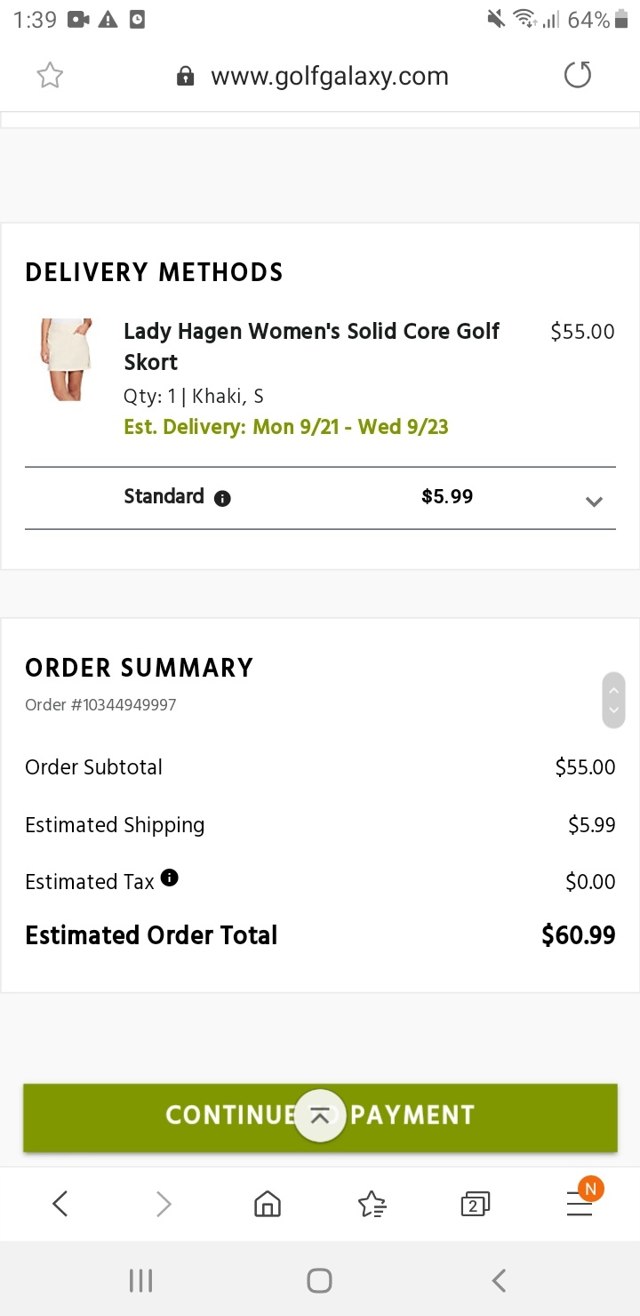Tap the reload page icon
Viewport: 640px width, 1316px height.
click(x=577, y=75)
